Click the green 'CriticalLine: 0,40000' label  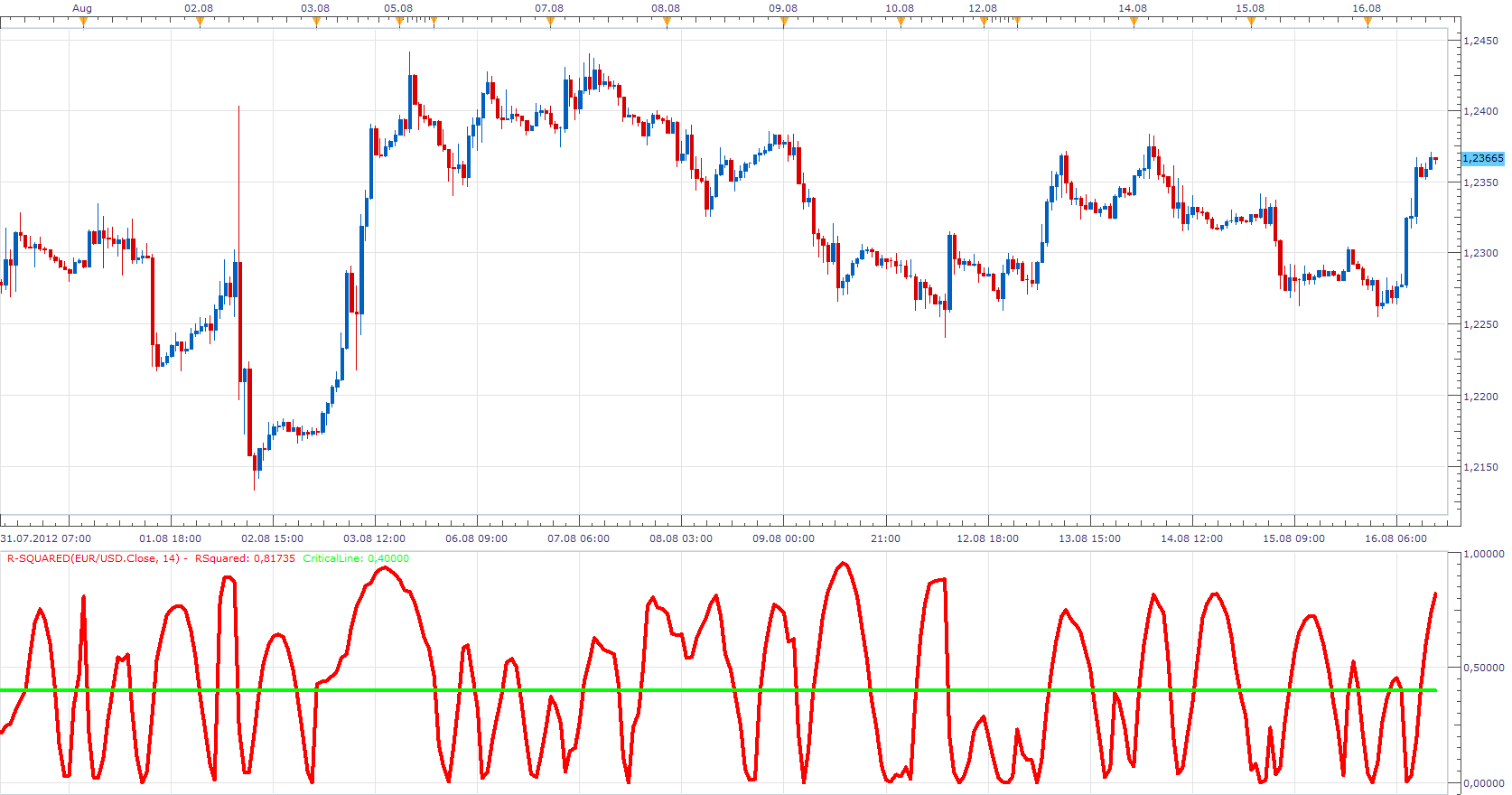point(356,558)
